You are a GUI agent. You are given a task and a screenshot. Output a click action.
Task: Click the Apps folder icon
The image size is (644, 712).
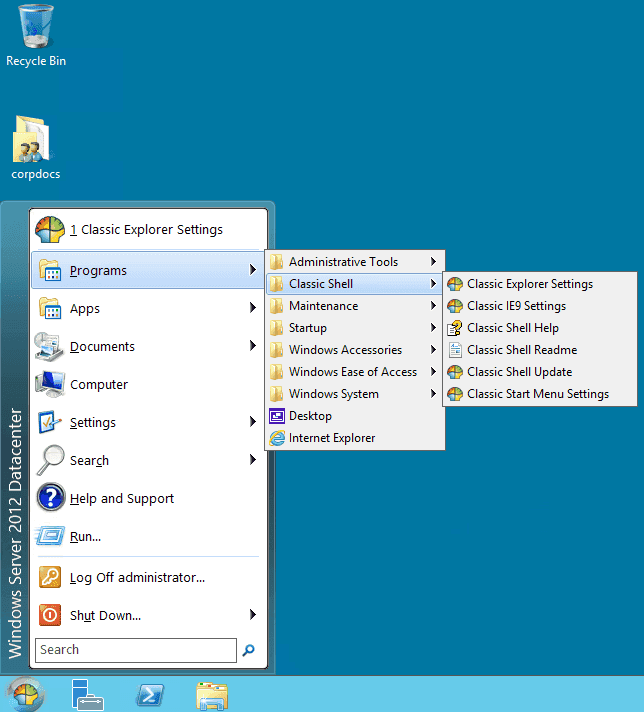50,308
